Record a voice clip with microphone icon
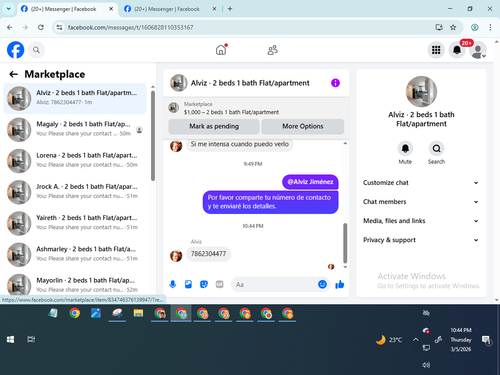 pyautogui.click(x=173, y=284)
